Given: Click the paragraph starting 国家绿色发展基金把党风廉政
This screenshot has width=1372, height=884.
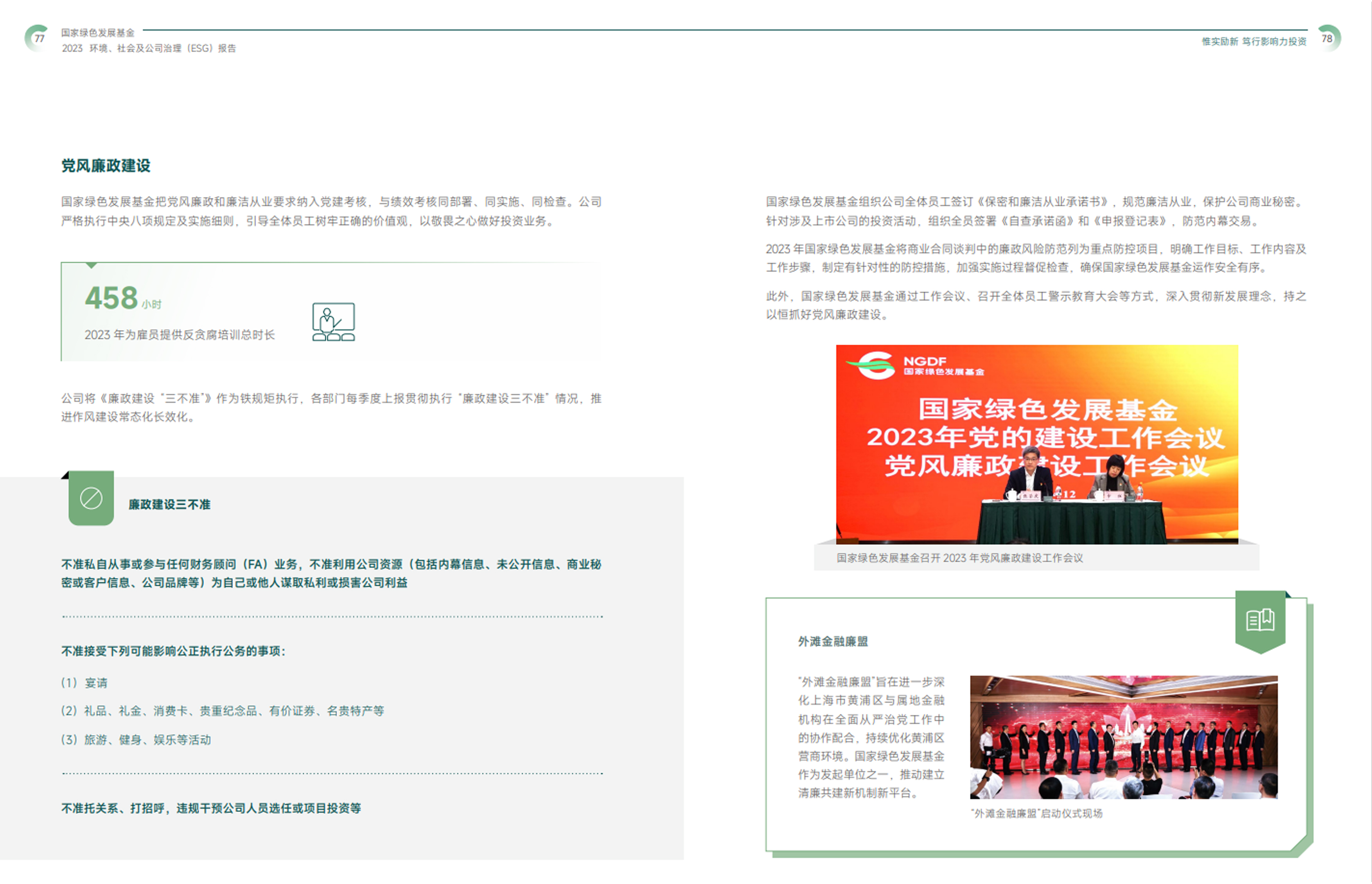Looking at the screenshot, I should [331, 211].
